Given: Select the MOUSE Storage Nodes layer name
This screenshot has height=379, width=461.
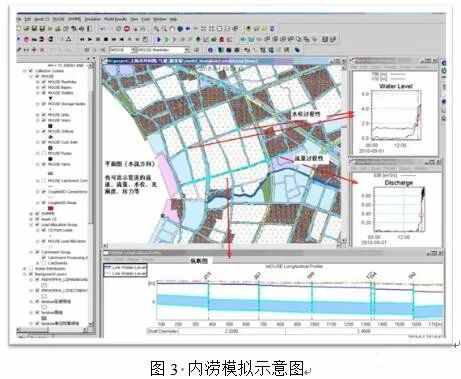Looking at the screenshot, I should click(x=67, y=104).
